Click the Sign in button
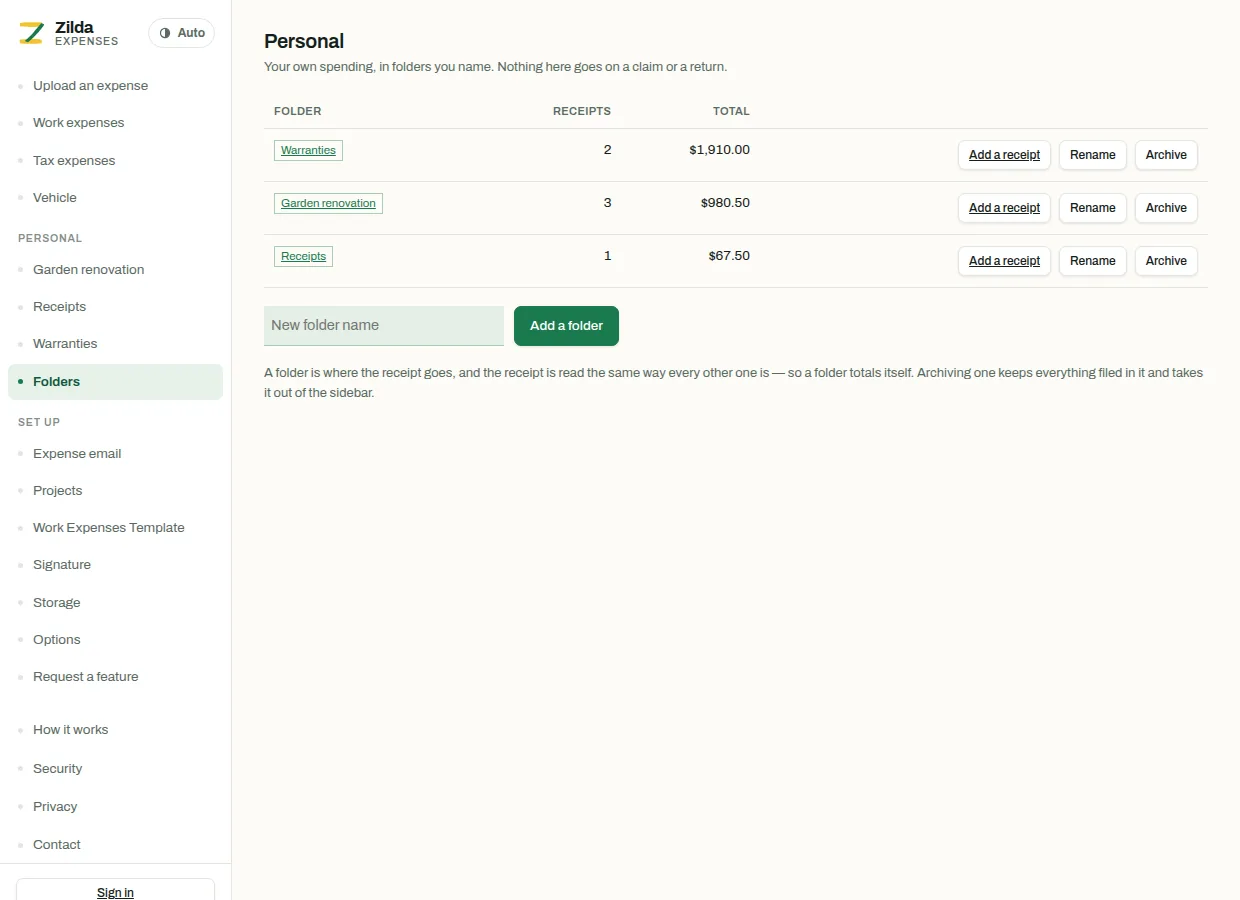1240x900 pixels. [115, 890]
